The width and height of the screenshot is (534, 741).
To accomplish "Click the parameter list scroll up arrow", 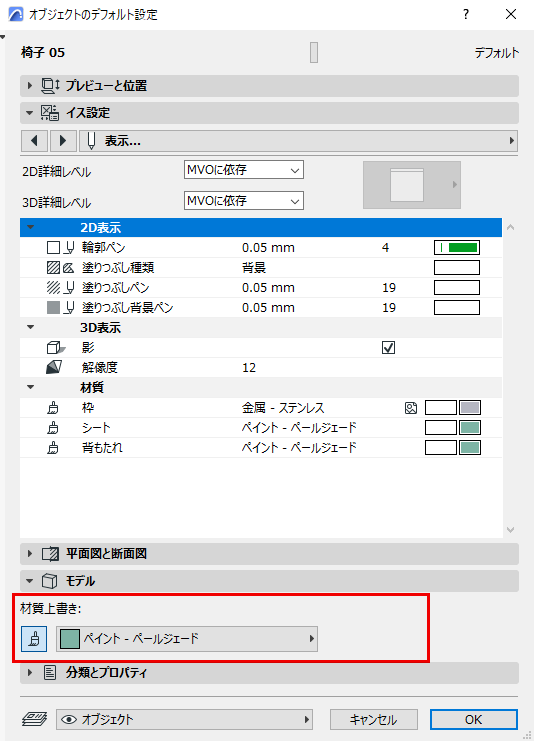I will click(510, 227).
